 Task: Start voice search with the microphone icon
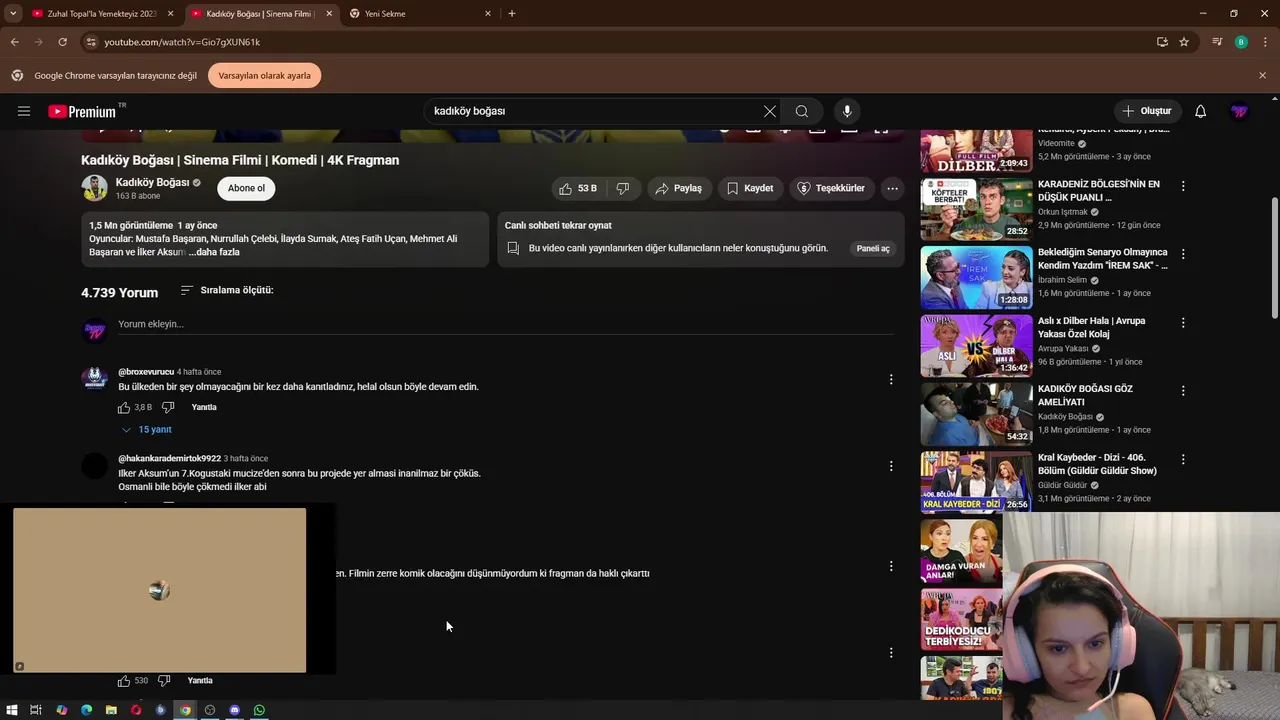[847, 111]
